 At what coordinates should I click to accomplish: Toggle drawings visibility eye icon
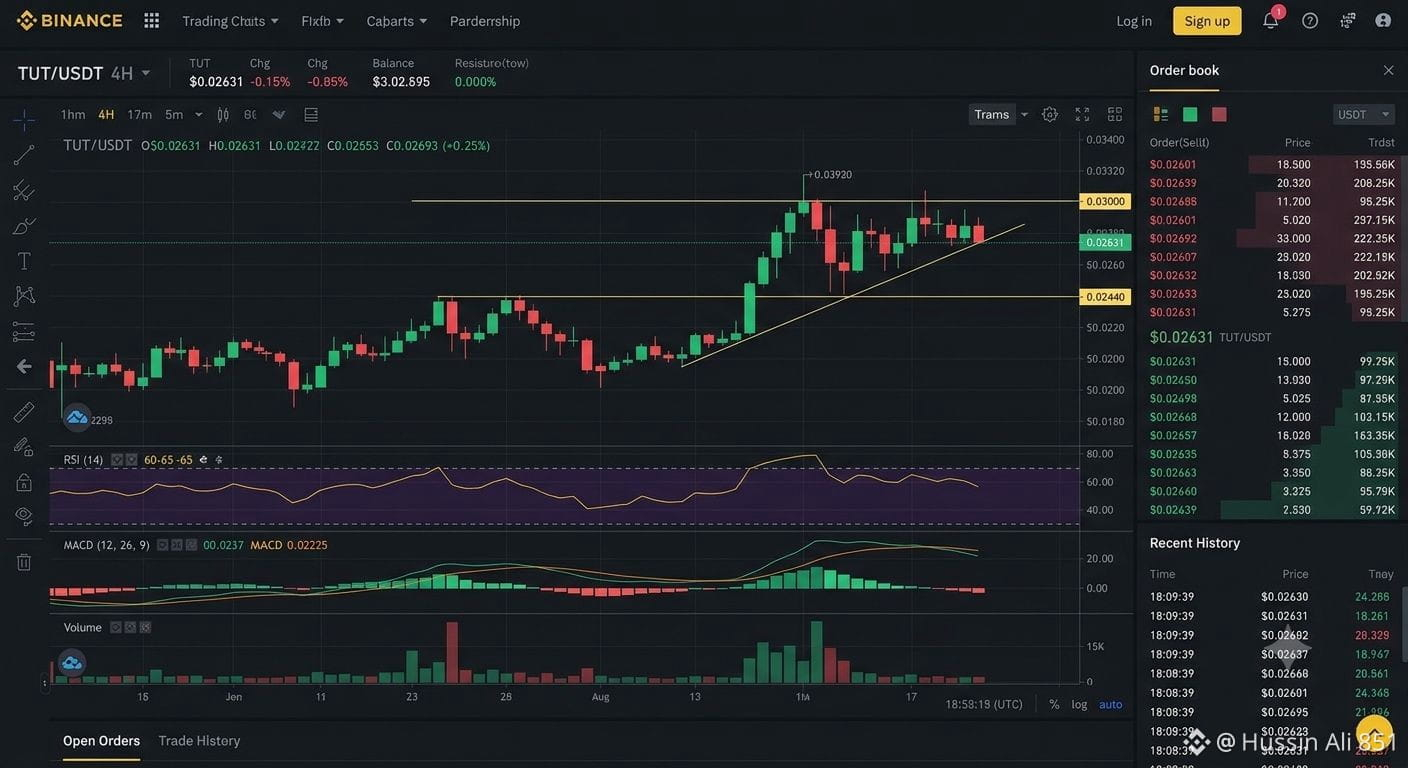click(24, 516)
